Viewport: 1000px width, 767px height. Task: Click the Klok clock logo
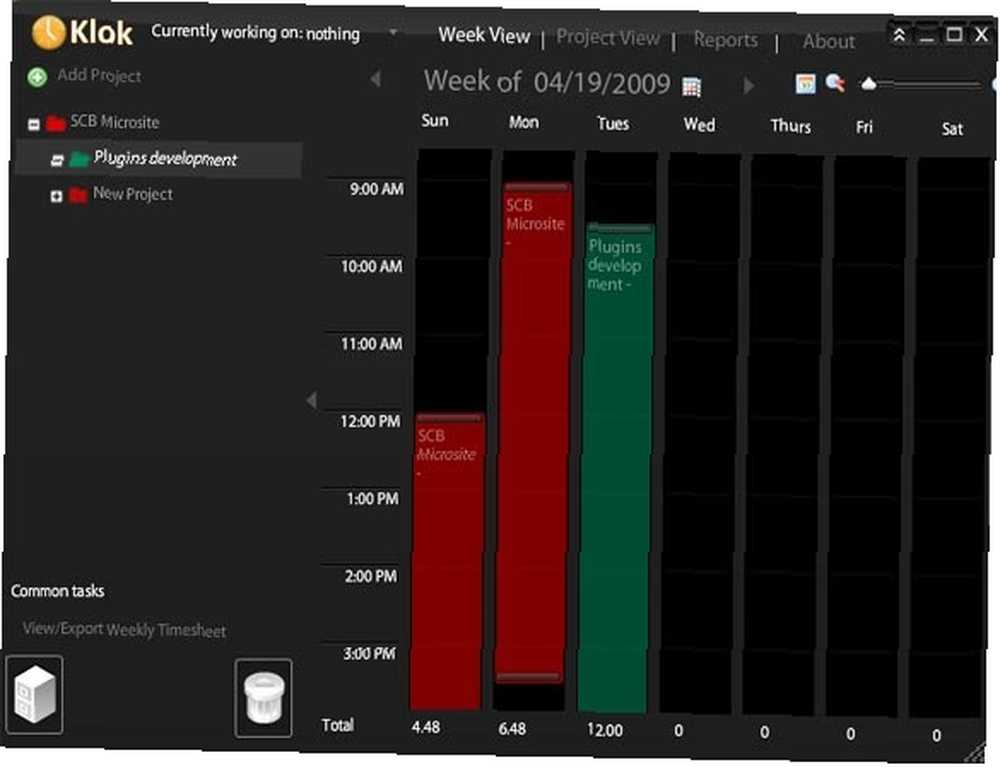tap(48, 32)
